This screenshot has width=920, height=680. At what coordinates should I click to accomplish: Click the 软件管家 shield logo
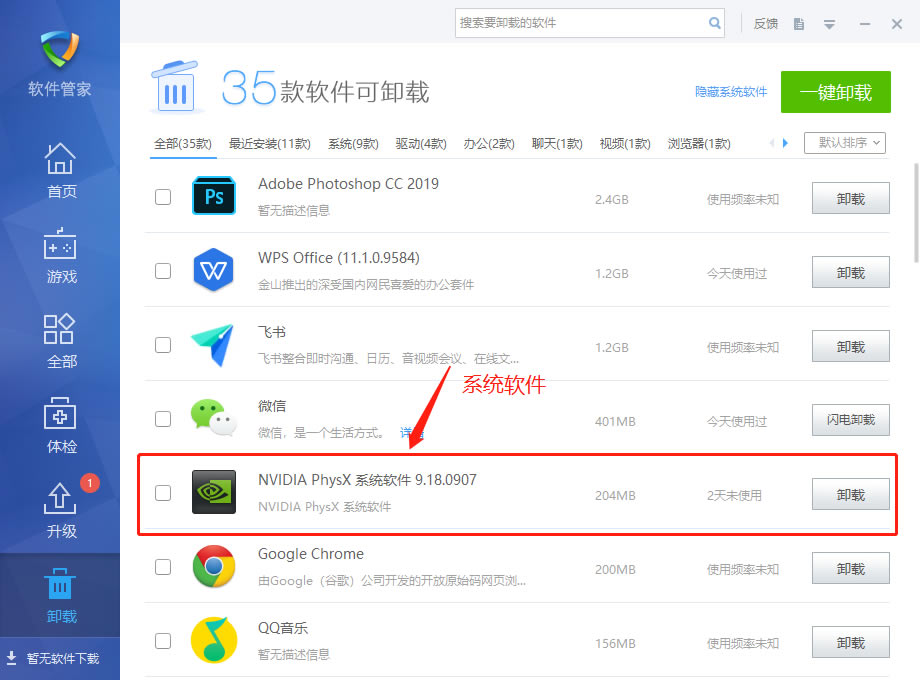[60, 49]
